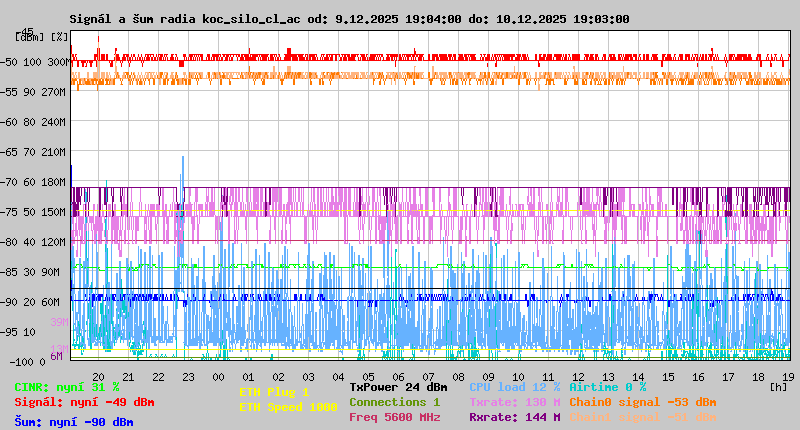Select the ETH Plug legend label
This screenshot has width=800, height=430.
(x=274, y=392)
